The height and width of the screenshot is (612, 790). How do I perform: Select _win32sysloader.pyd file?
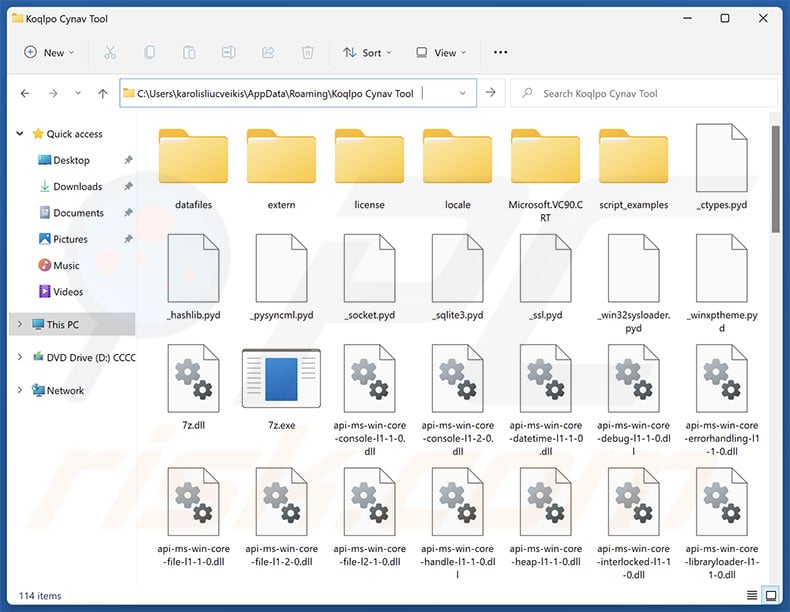tap(633, 284)
